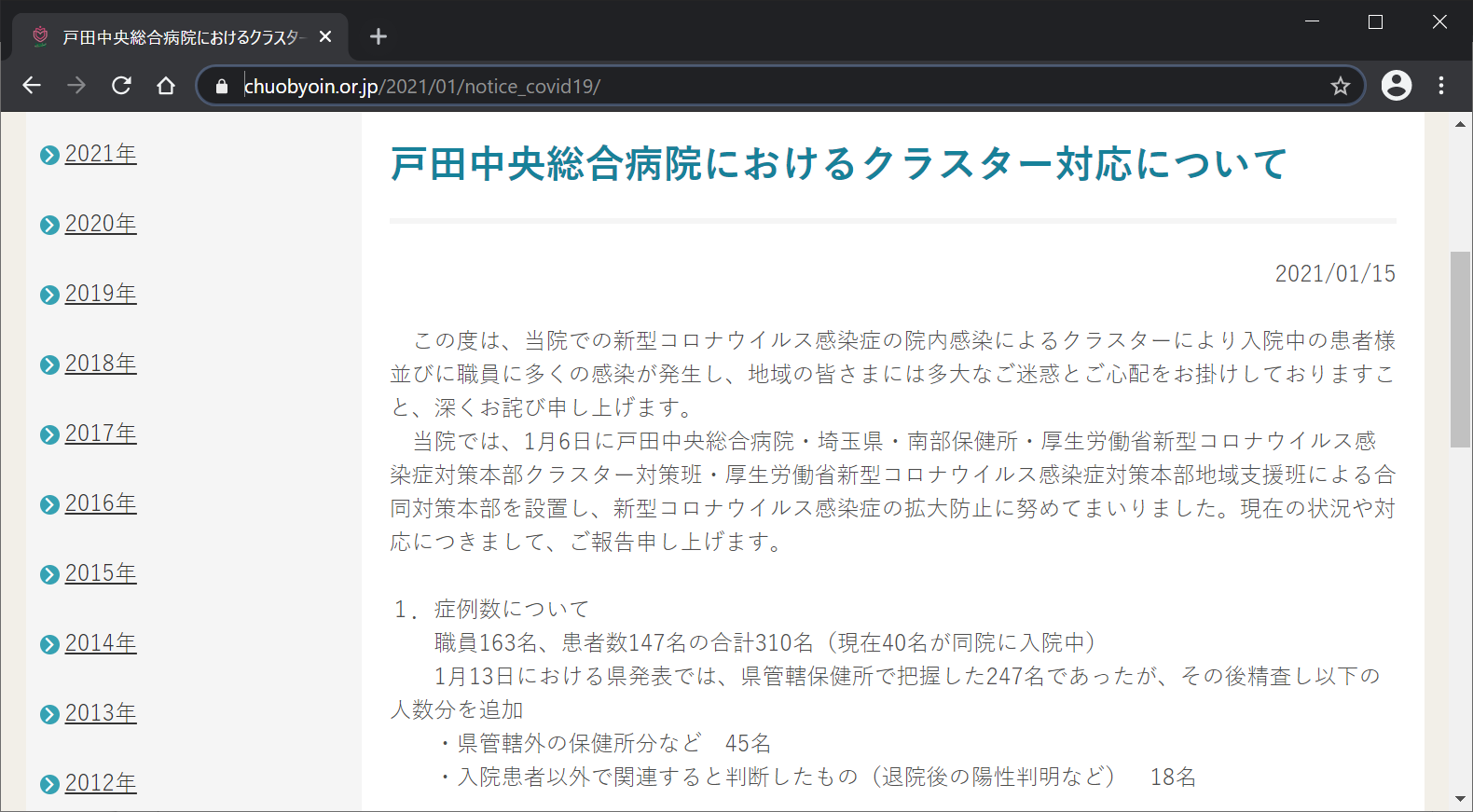Minimize the Chrome window
Screen dimensions: 1473x812
point(1312,22)
